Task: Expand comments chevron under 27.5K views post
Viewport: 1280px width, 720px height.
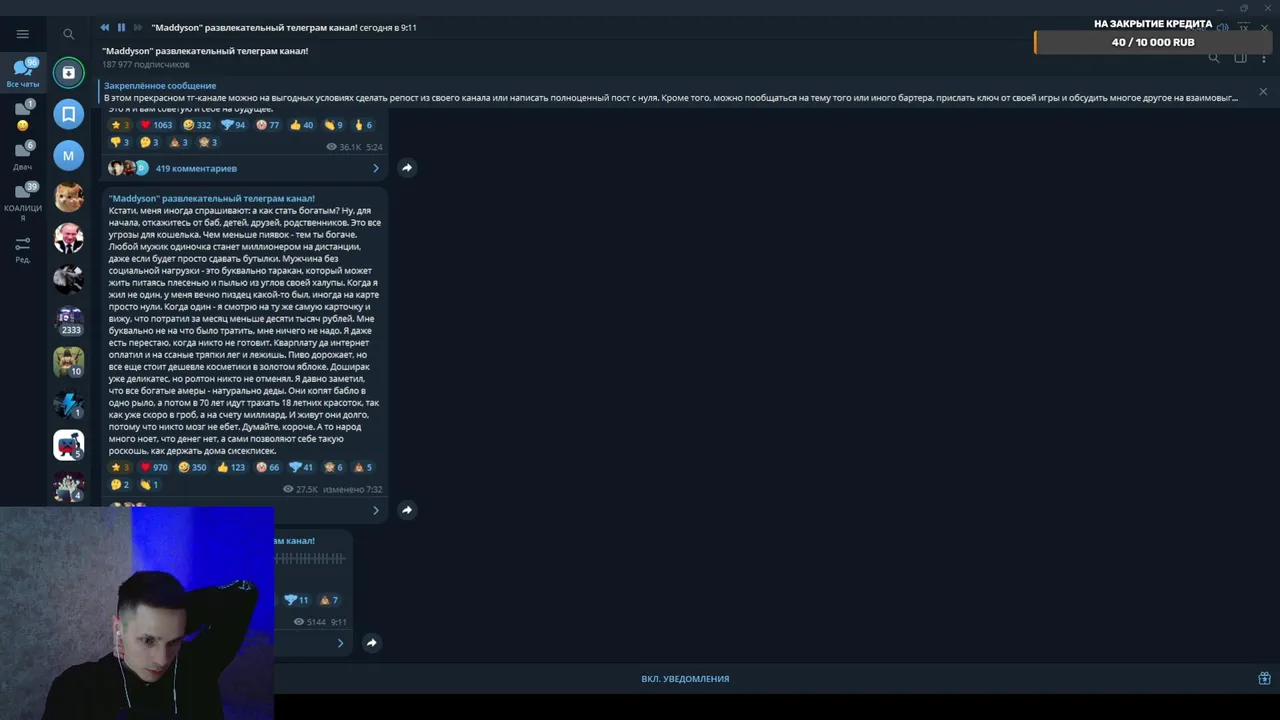Action: [x=376, y=510]
